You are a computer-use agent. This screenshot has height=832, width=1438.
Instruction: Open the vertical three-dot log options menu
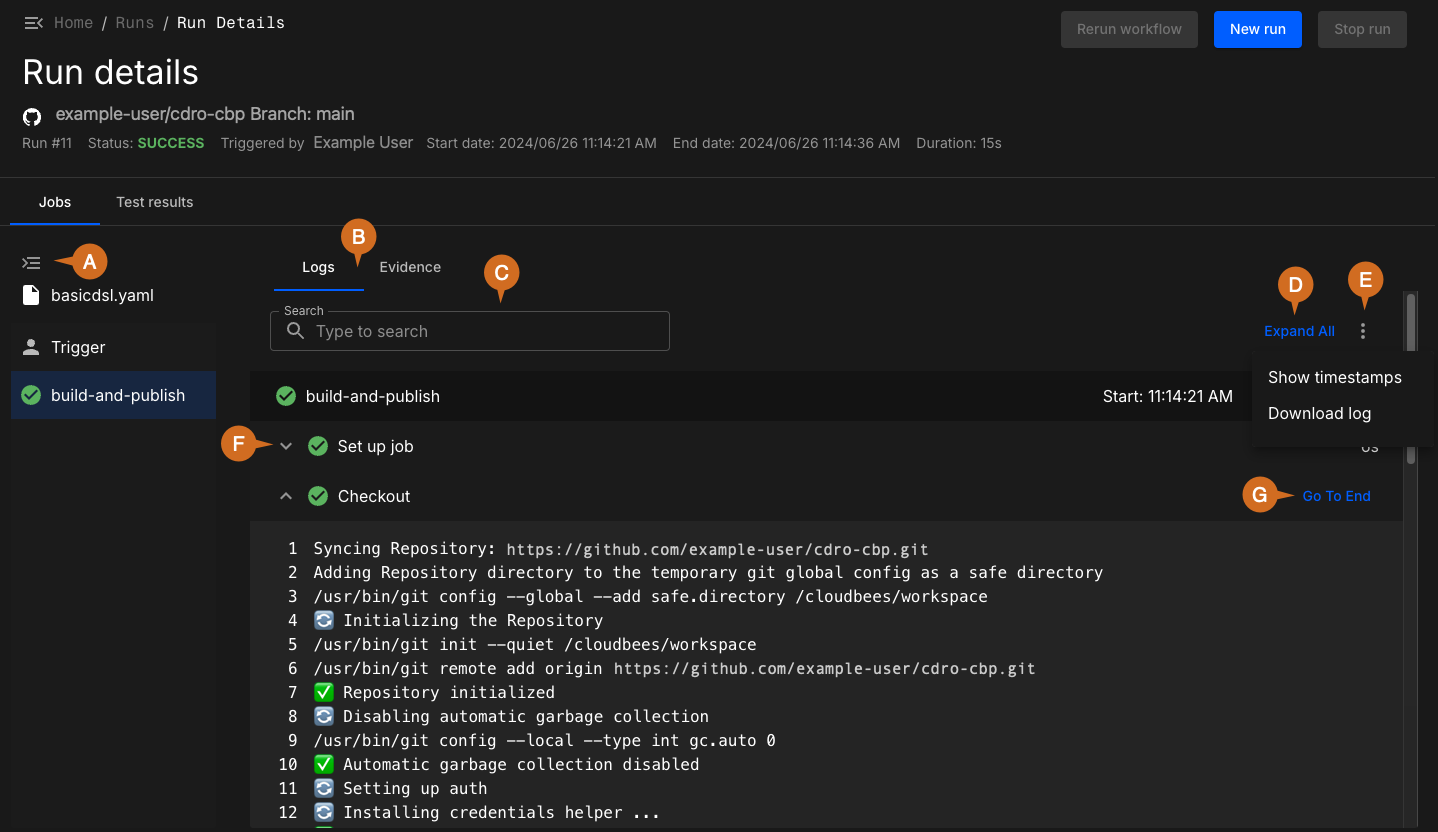(x=1363, y=331)
